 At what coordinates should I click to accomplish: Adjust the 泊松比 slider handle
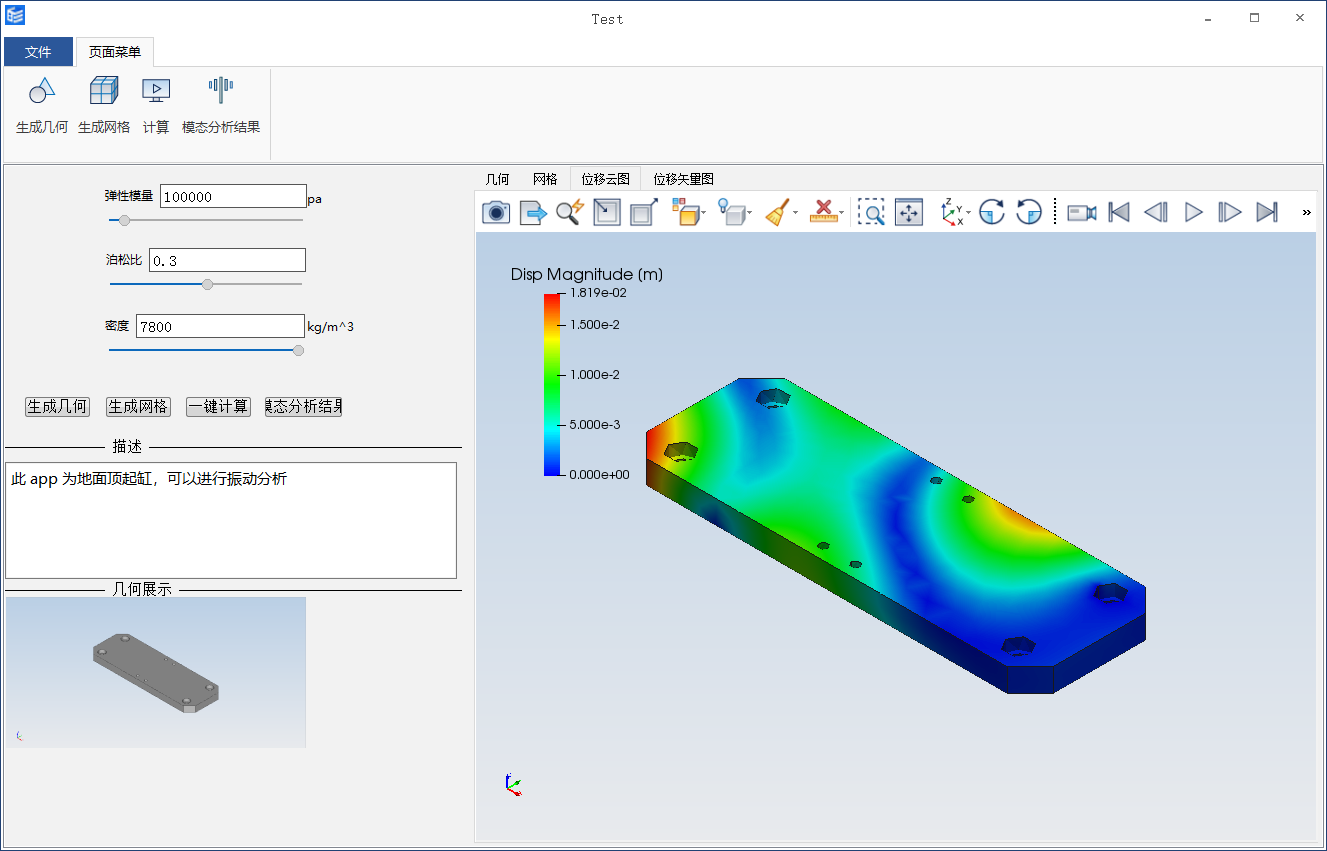point(207,284)
